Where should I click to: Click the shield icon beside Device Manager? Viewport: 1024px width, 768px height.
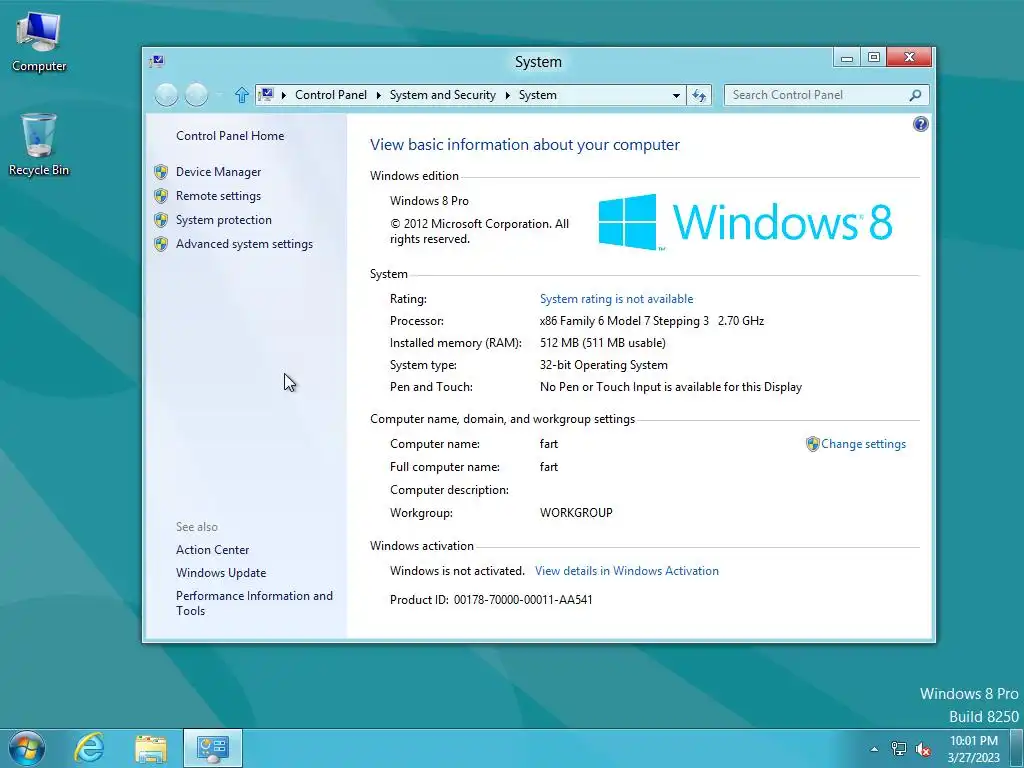(161, 172)
